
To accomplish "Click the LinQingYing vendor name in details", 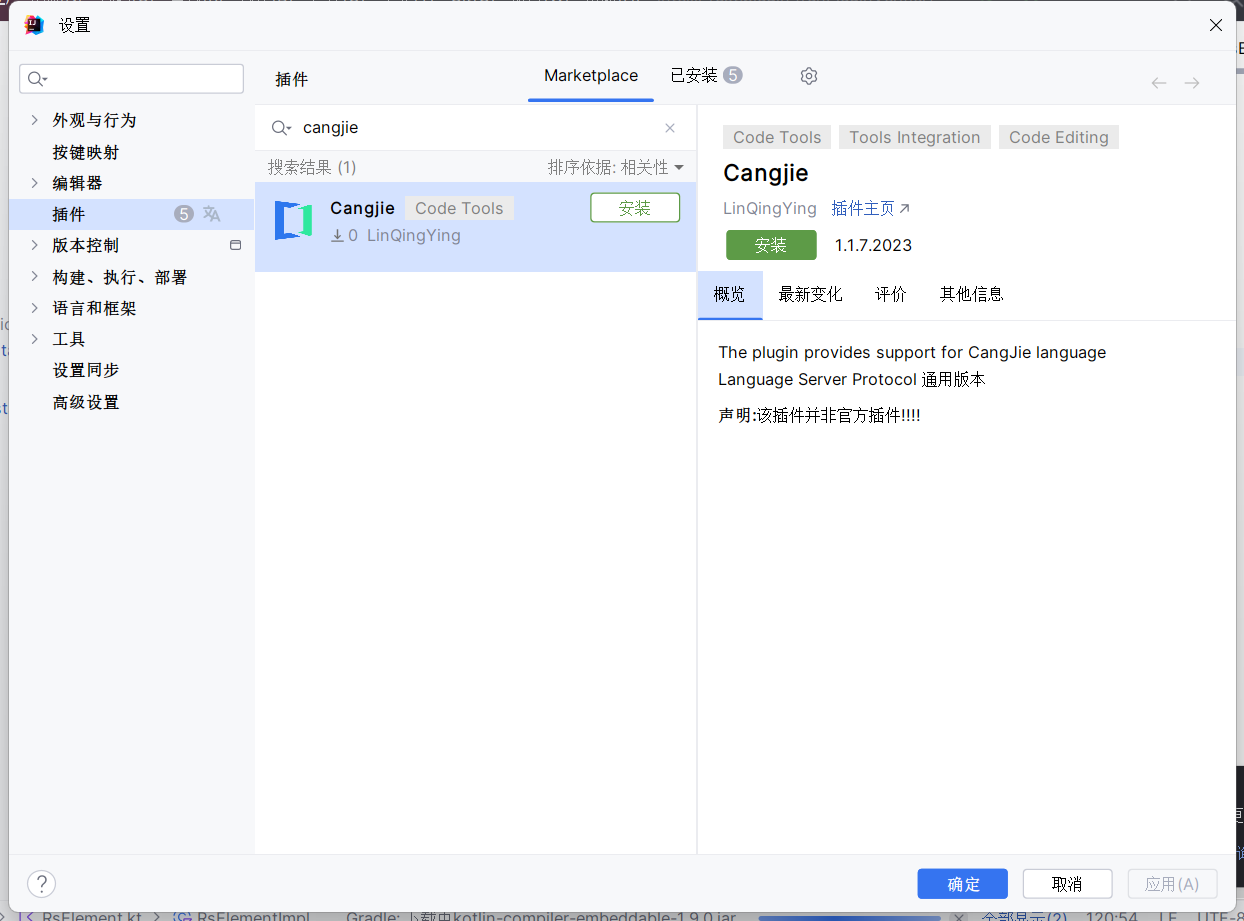I will (x=770, y=208).
